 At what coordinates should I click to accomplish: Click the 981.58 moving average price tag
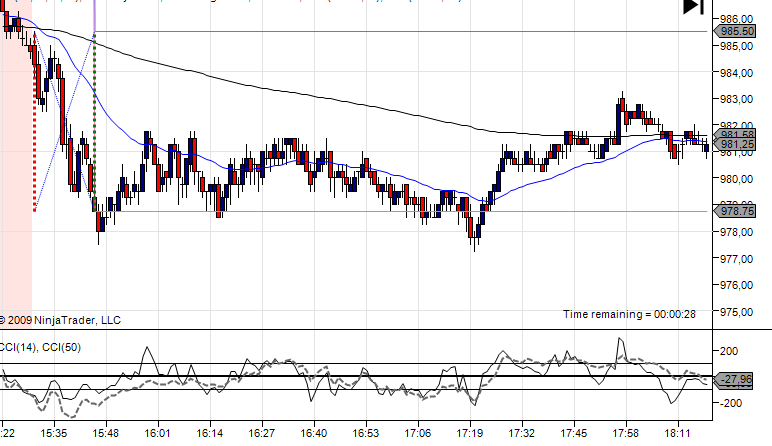pos(737,134)
